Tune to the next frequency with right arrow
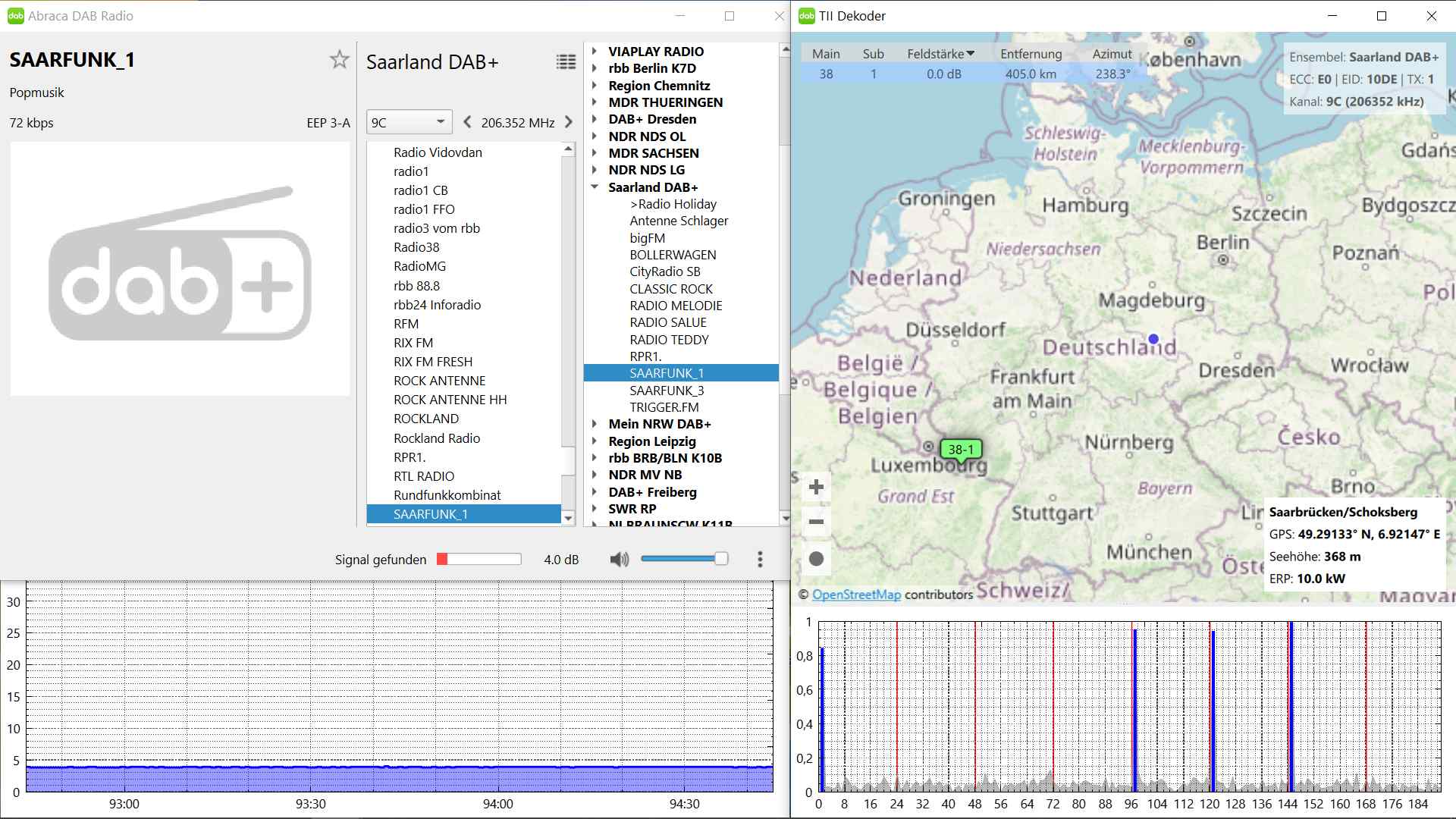This screenshot has height=819, width=1456. click(569, 122)
